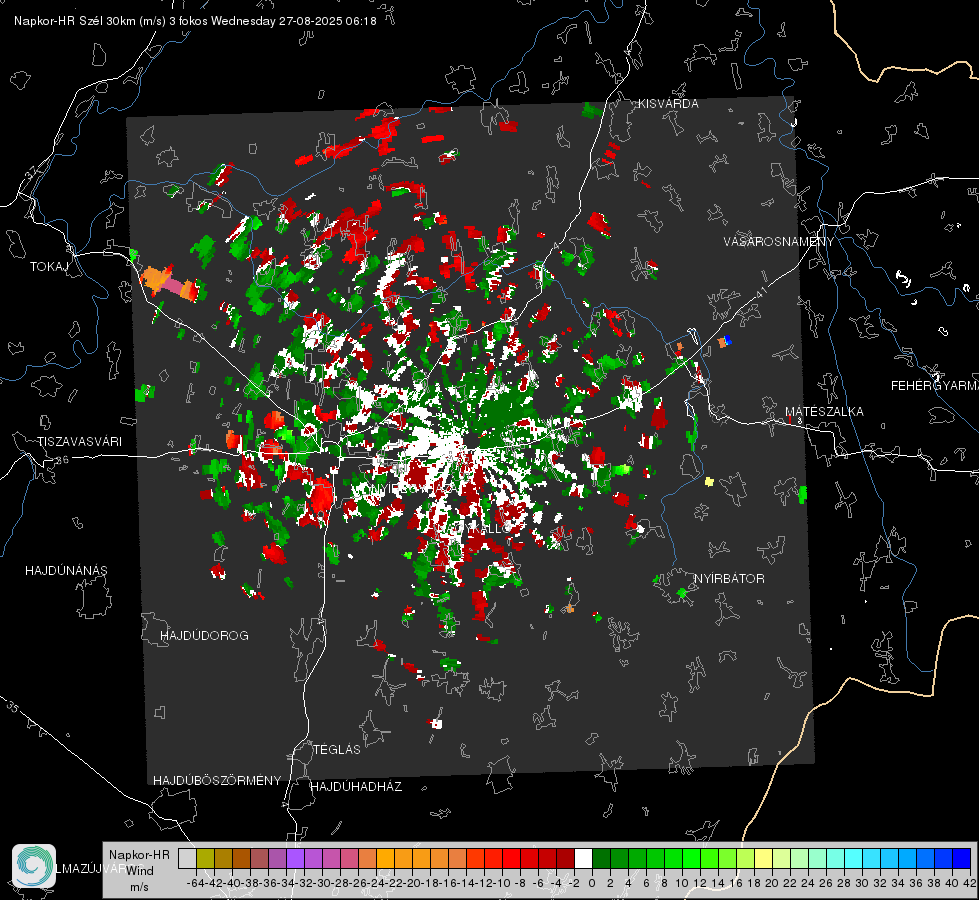Click the radar title and timestamp text
Screen dimensions: 979x900
pos(195,21)
